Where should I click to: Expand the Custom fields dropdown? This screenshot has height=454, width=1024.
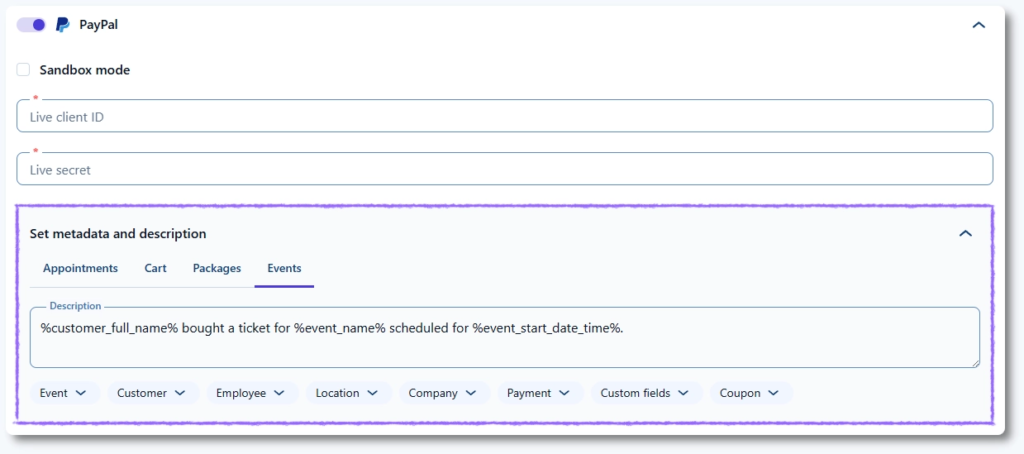pyautogui.click(x=645, y=393)
